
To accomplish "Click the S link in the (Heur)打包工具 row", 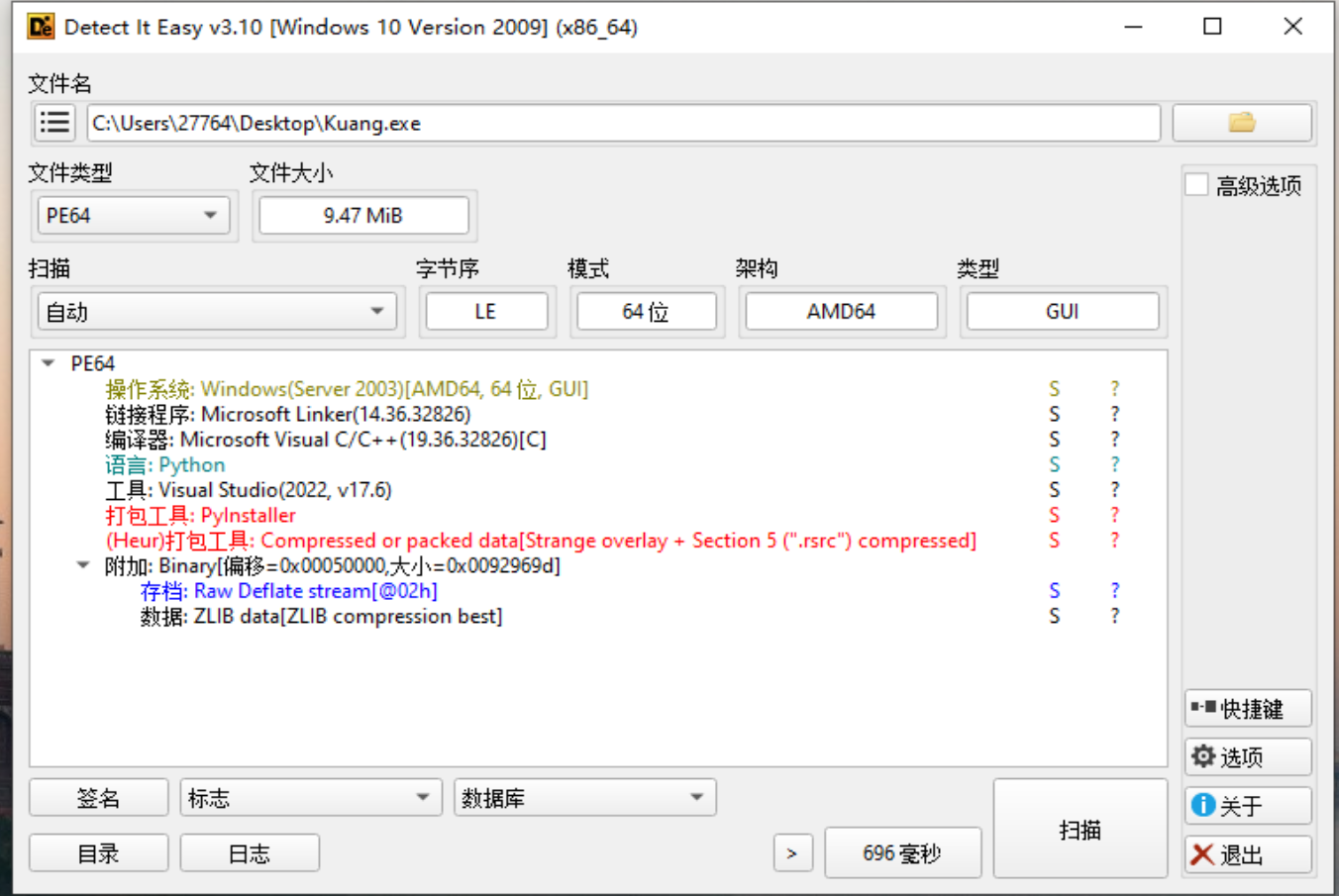I will tap(1055, 541).
